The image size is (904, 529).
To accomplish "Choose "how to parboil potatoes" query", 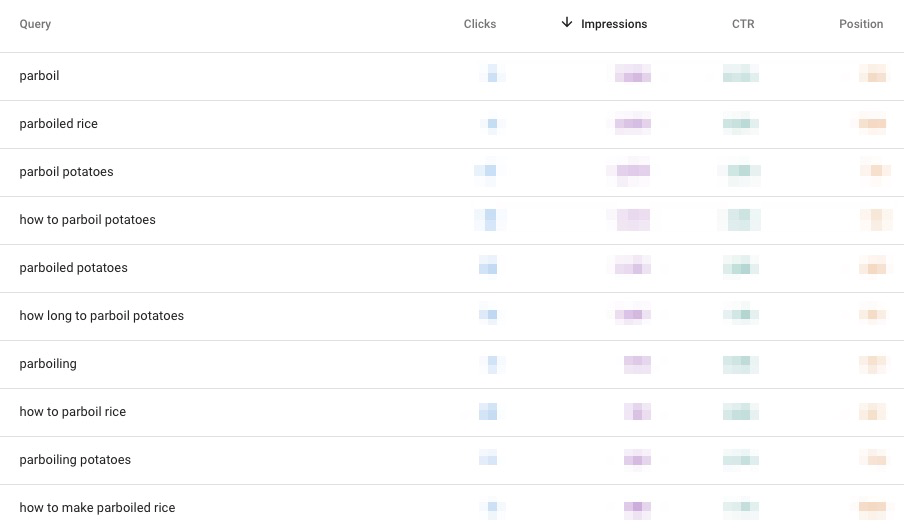I will [x=87, y=220].
